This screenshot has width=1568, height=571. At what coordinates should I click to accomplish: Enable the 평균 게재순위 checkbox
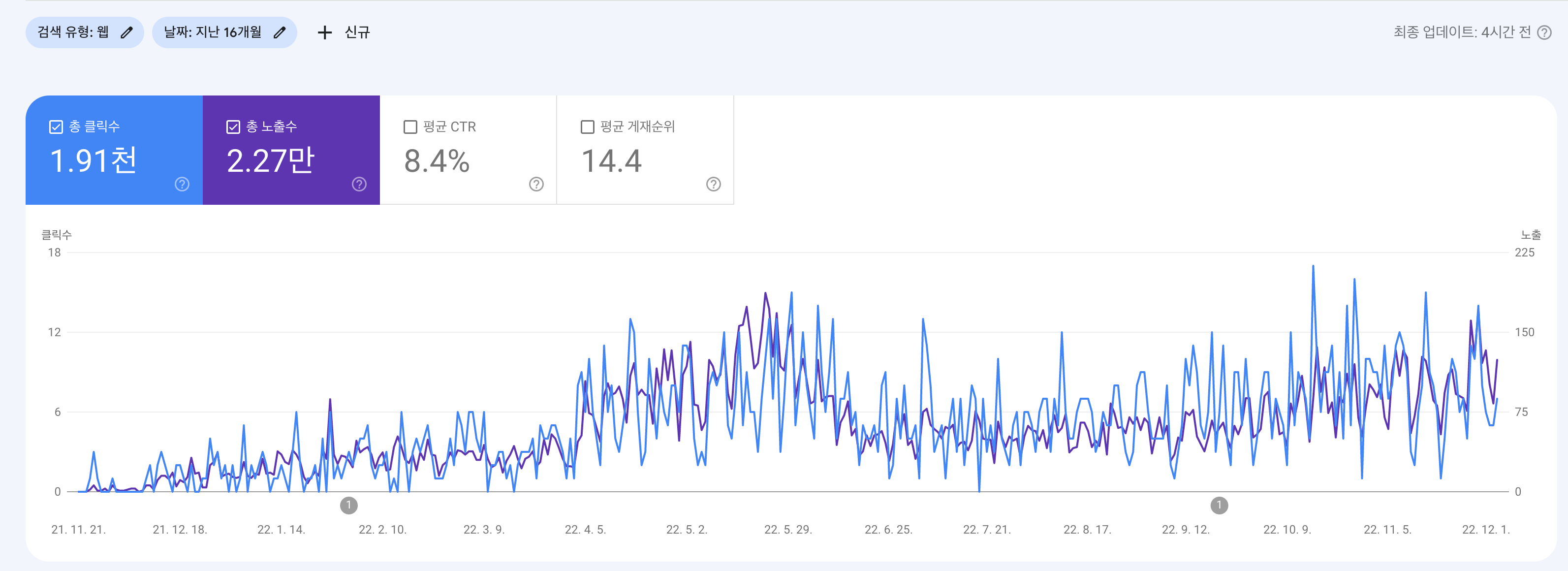click(588, 127)
